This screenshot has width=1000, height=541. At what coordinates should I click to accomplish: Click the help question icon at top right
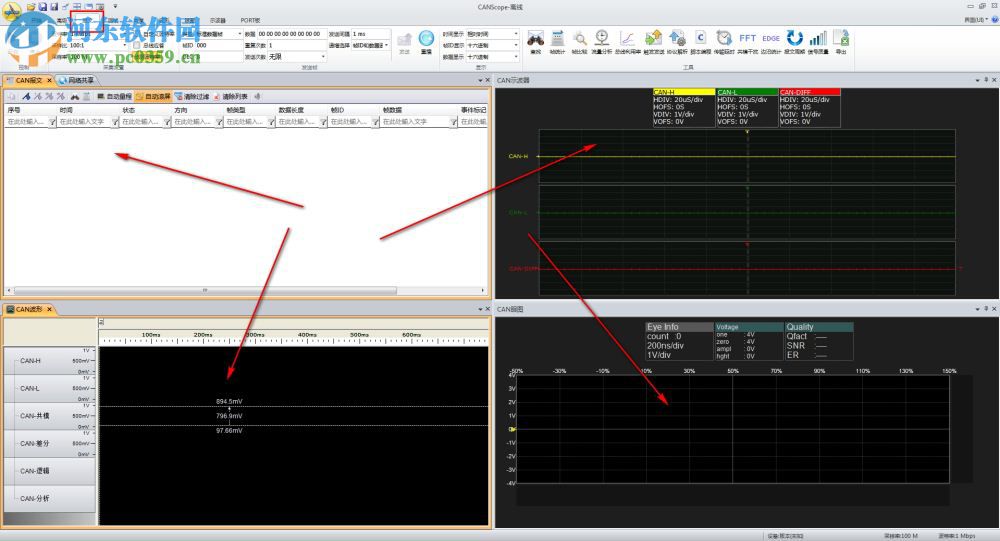995,20
